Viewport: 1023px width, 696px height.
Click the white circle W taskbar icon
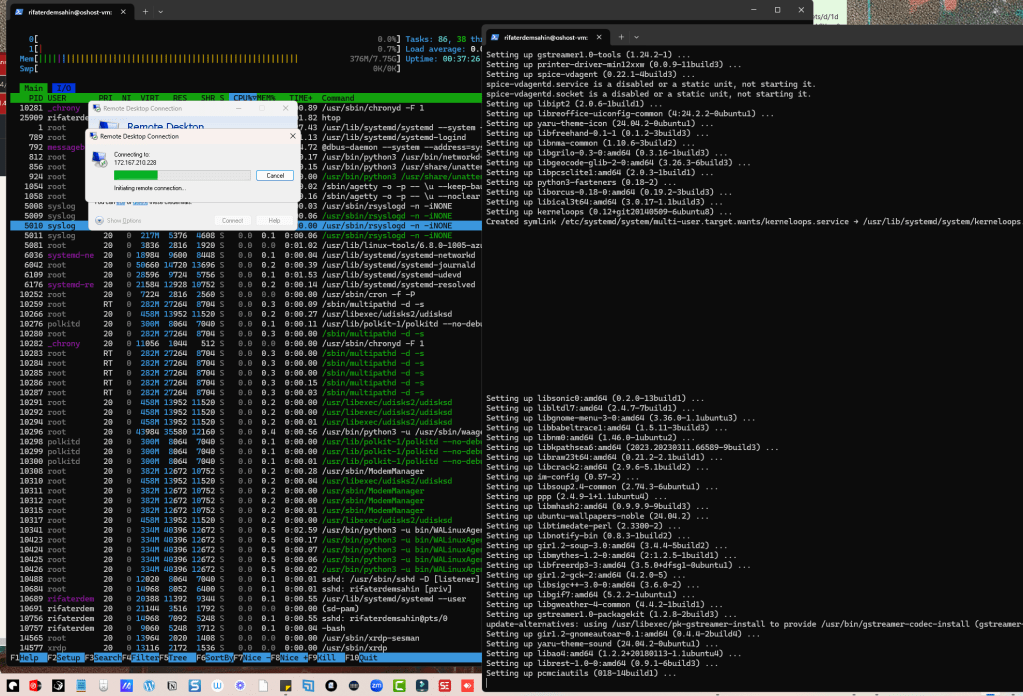coord(217,686)
